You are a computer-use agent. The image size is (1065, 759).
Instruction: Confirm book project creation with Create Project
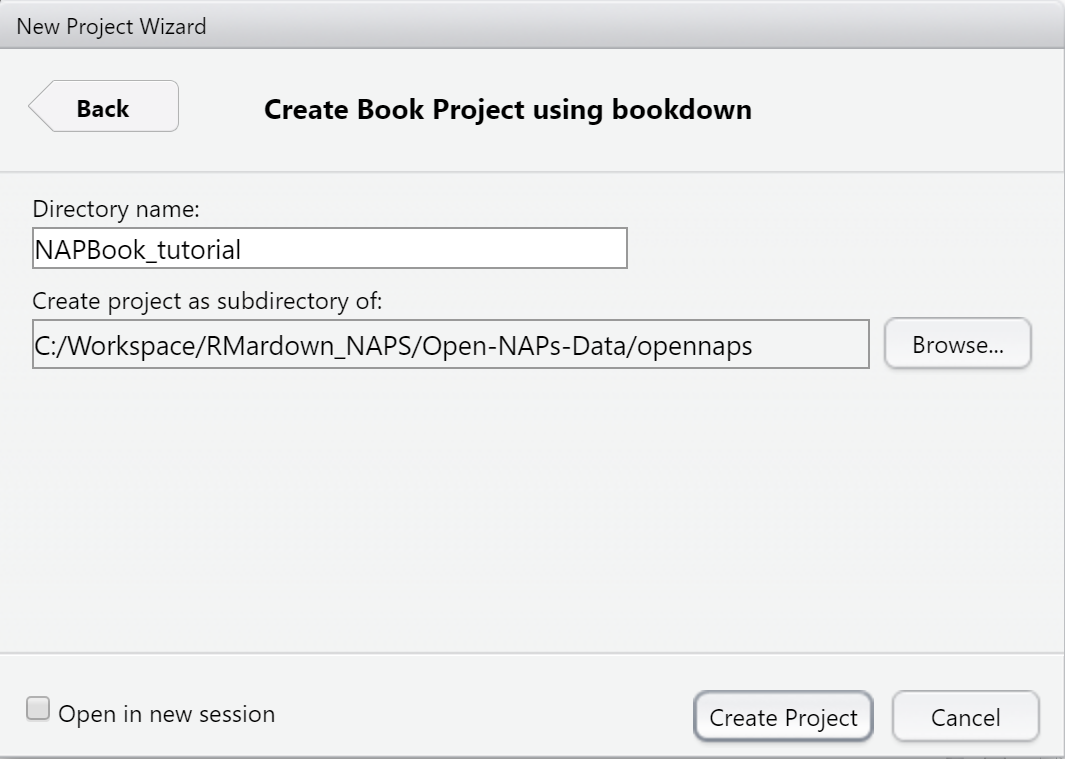pos(783,717)
